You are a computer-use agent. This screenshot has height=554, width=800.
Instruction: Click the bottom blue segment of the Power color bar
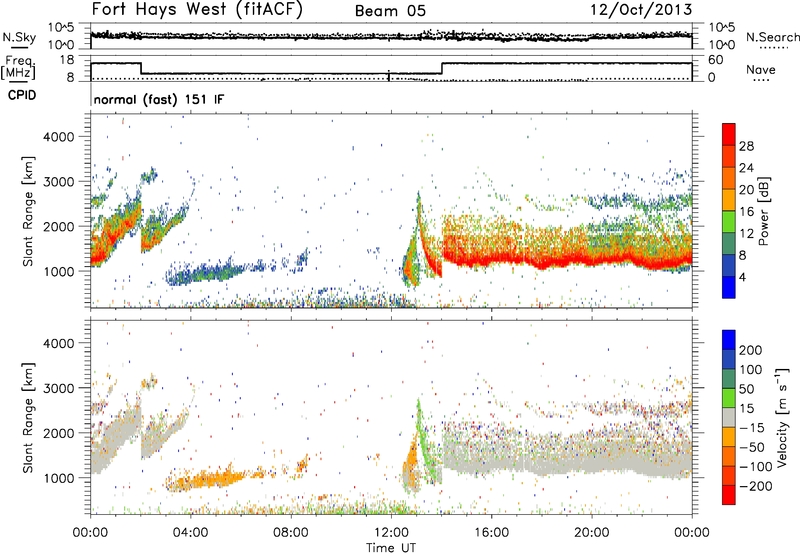[729, 287]
